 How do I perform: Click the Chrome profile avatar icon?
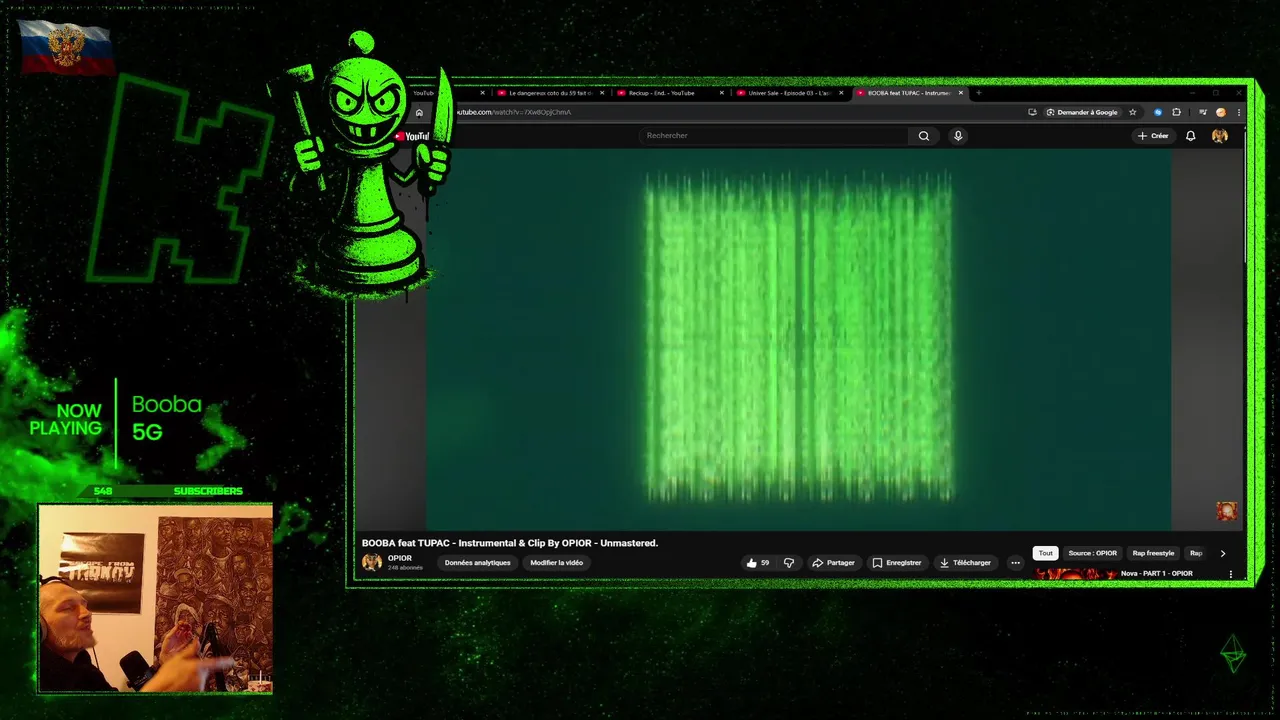(x=1221, y=112)
